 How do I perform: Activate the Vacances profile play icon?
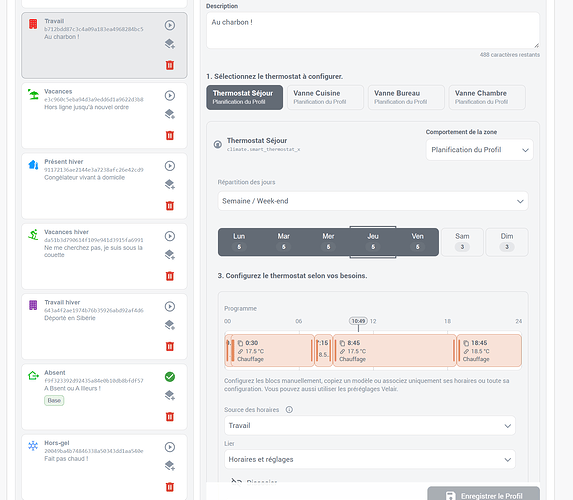pos(170,95)
